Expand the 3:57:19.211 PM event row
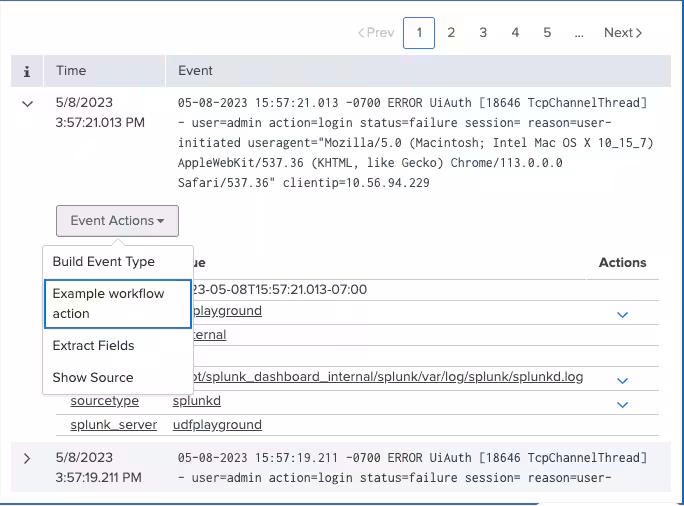Screen dimensions: 684x506 pos(27,458)
